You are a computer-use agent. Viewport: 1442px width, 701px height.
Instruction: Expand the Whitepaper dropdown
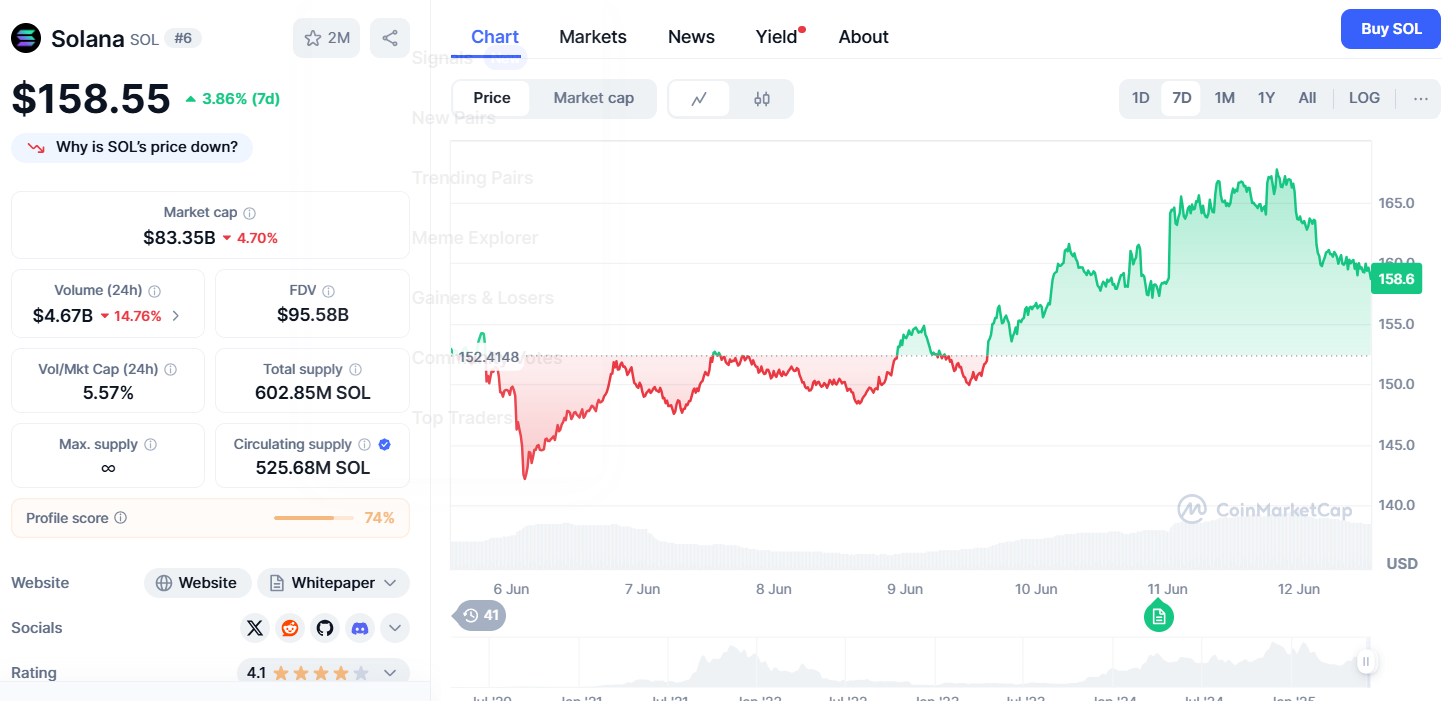(390, 583)
